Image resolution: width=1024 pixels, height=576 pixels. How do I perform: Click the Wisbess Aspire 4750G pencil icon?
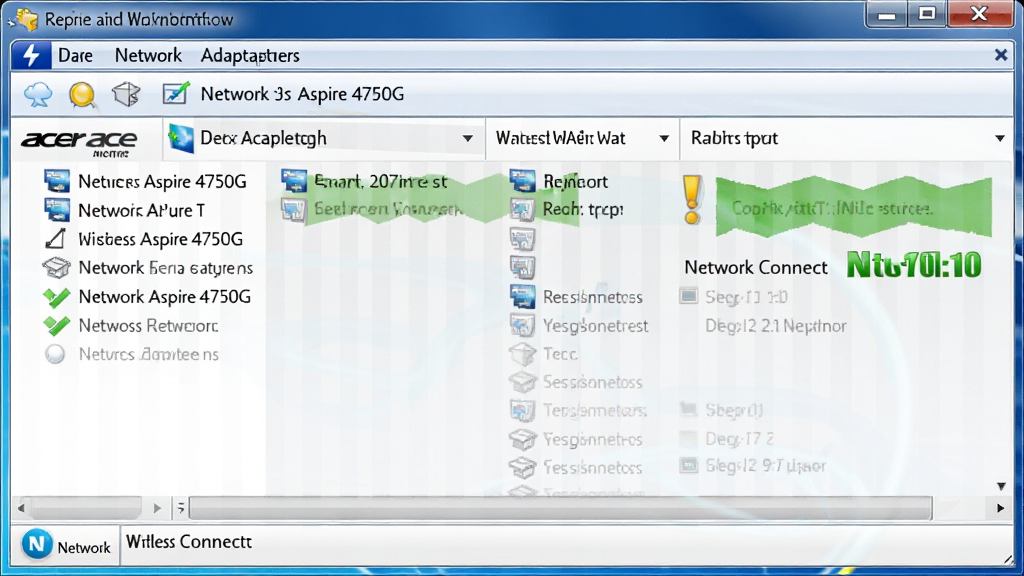click(x=56, y=239)
